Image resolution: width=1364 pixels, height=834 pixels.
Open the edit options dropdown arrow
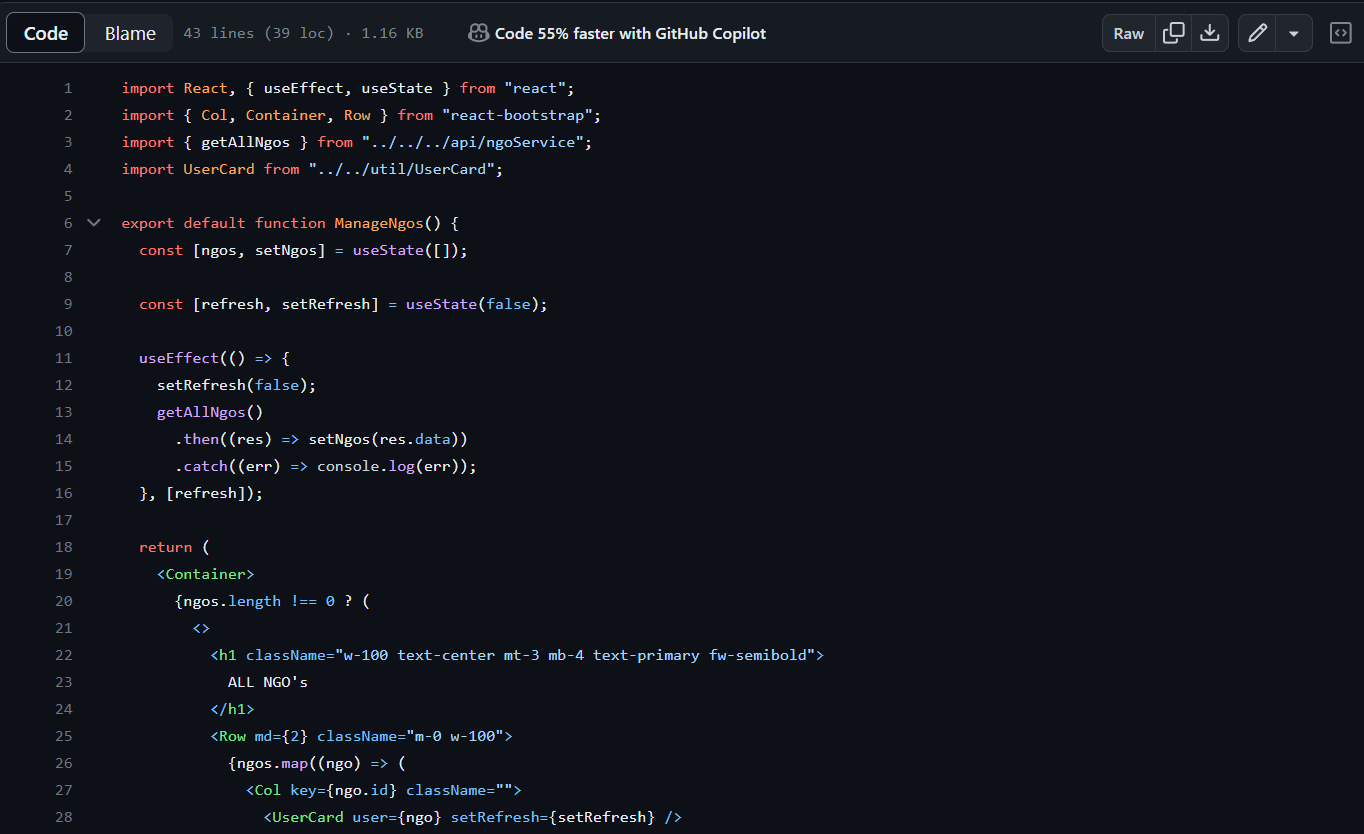click(x=1293, y=33)
